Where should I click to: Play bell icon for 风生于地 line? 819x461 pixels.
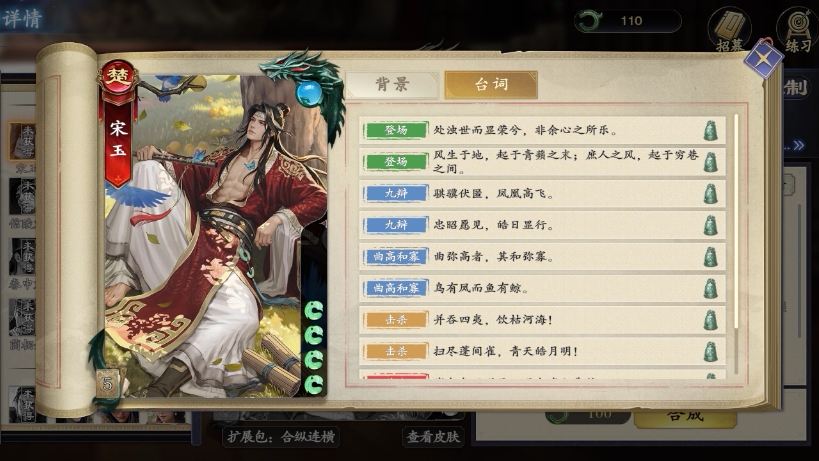(710, 162)
